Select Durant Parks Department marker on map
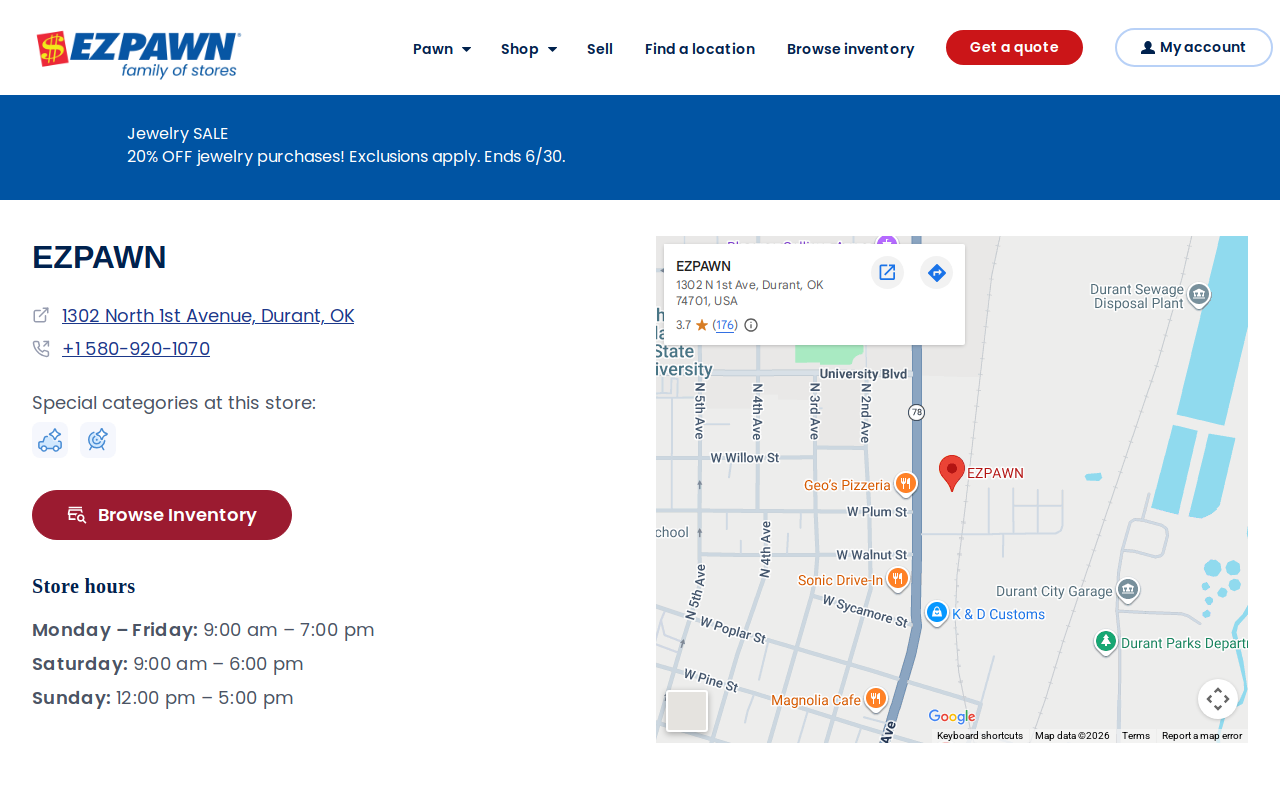1280x800 pixels. coord(1105,642)
